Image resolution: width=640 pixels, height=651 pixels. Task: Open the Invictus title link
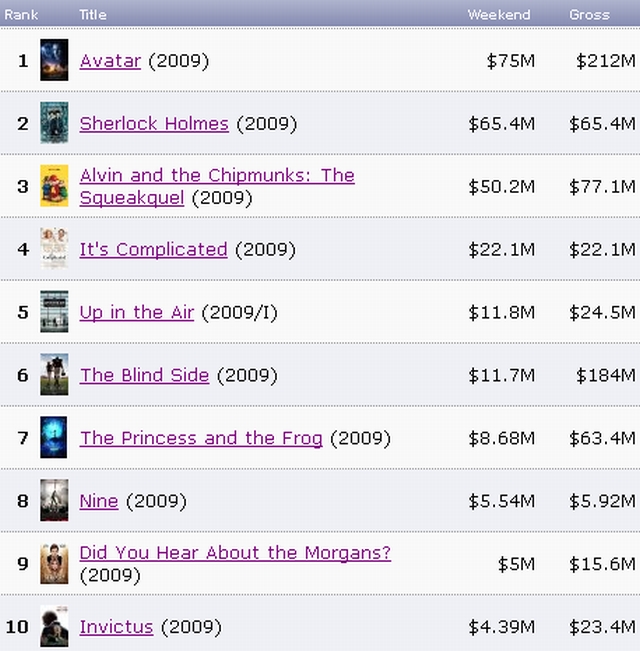tap(116, 627)
